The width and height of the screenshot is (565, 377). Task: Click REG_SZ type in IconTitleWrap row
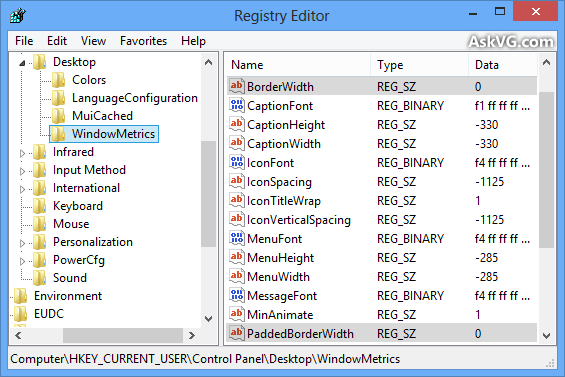point(396,201)
